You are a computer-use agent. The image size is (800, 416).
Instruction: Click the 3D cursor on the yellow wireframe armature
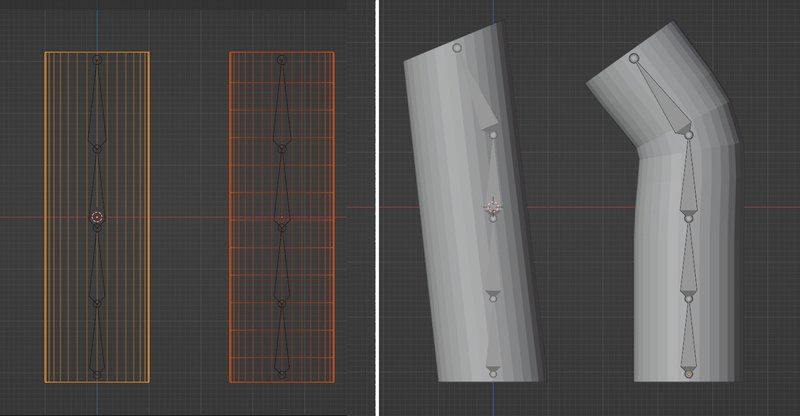97,217
